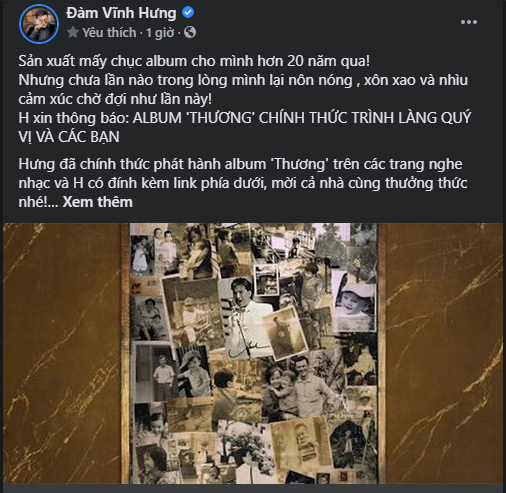Click the tilted uniformed portrait photo
This screenshot has width=506, height=493.
285,333
